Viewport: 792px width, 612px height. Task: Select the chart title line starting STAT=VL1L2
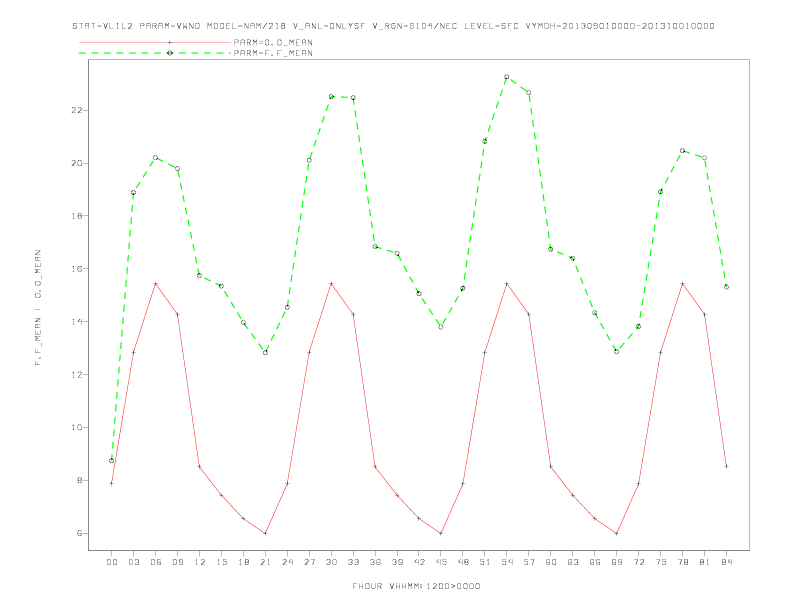(393, 26)
